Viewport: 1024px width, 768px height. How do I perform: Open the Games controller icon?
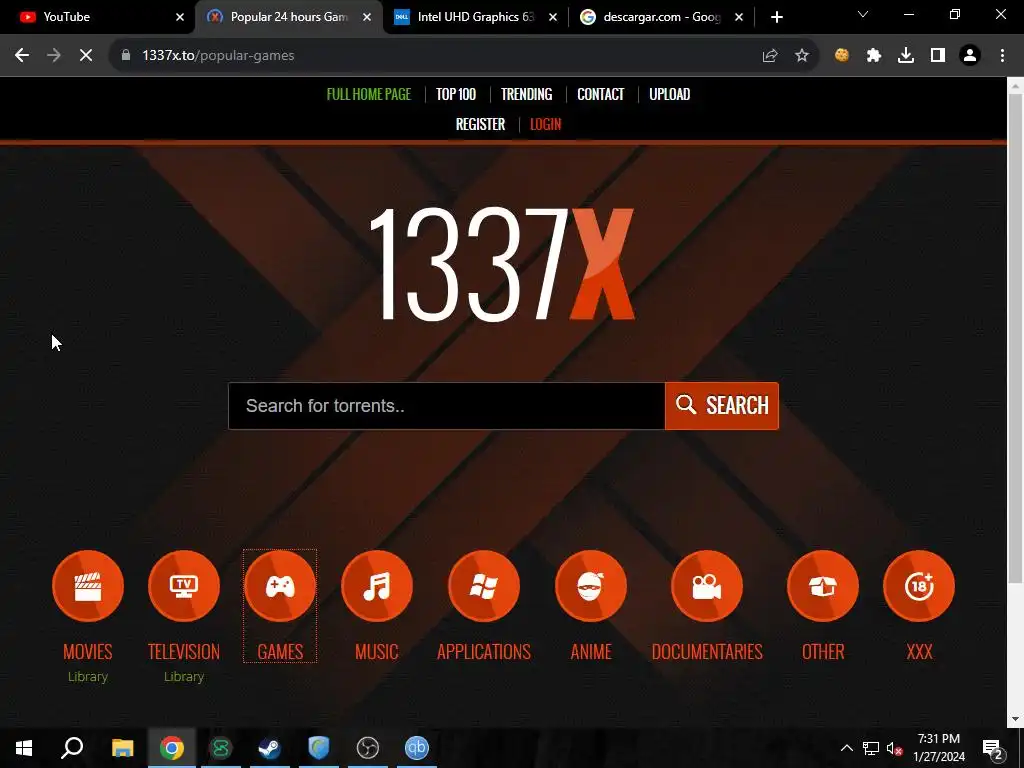click(x=280, y=586)
